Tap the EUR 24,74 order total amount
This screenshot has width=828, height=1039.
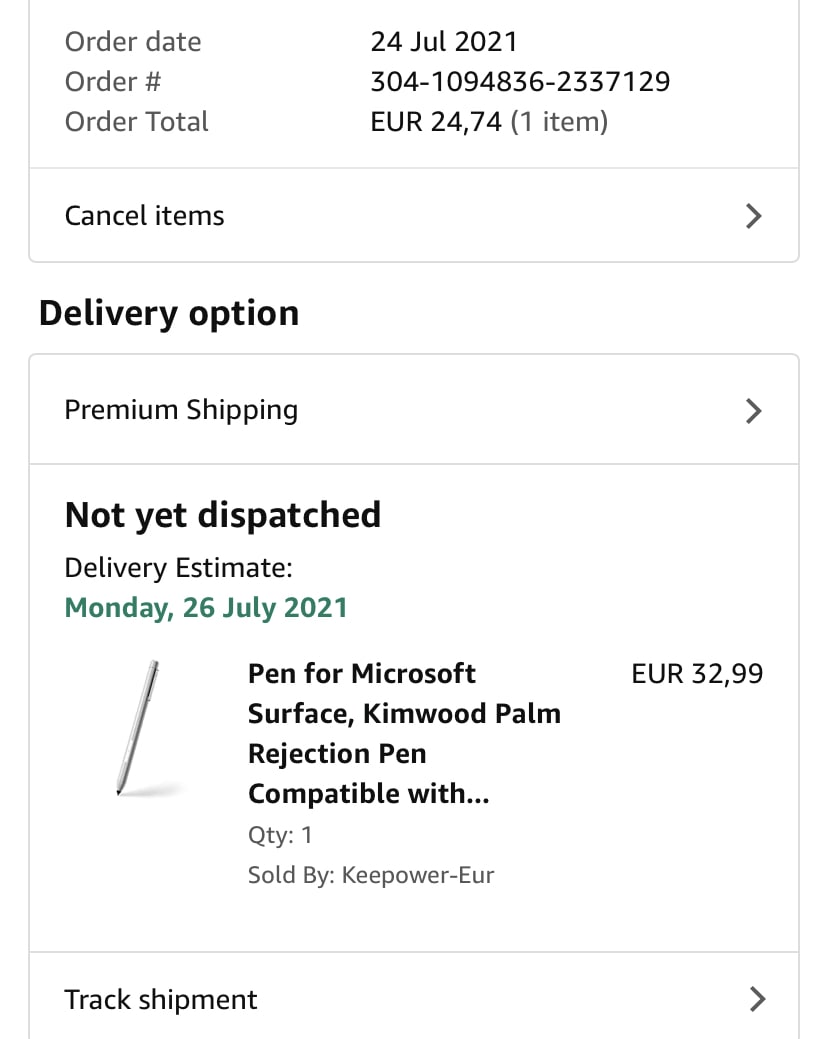(x=436, y=122)
